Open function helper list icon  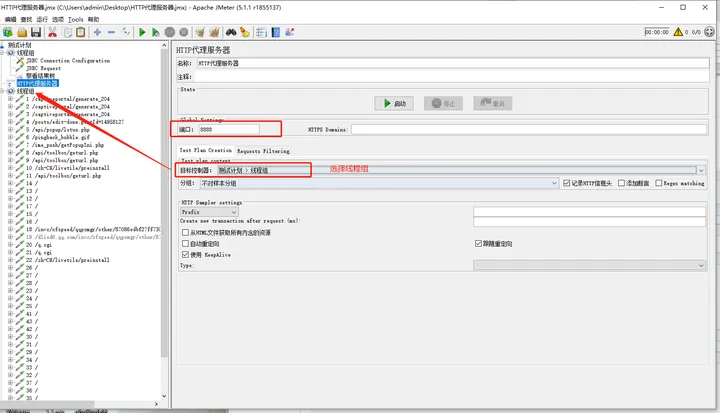[x=261, y=32]
